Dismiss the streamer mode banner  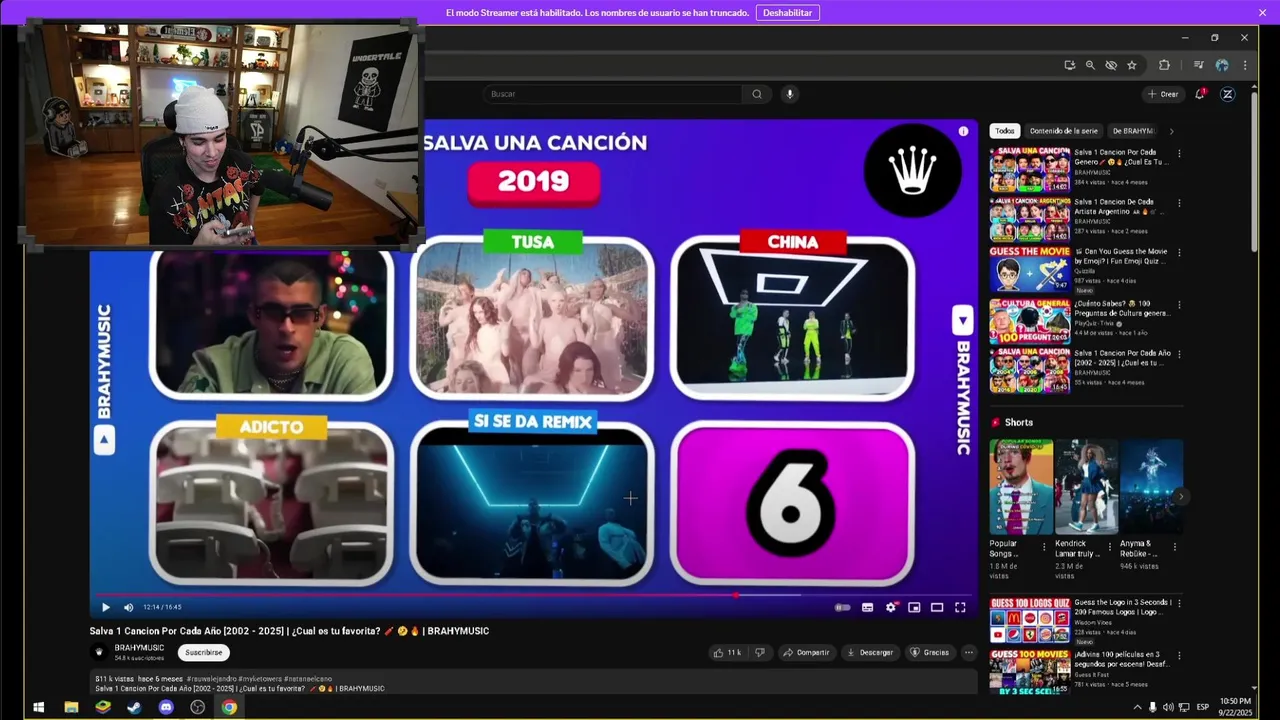1262,12
